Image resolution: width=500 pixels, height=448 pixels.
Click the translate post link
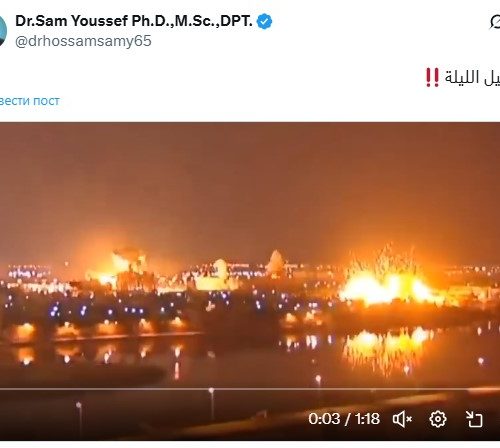coord(30,101)
